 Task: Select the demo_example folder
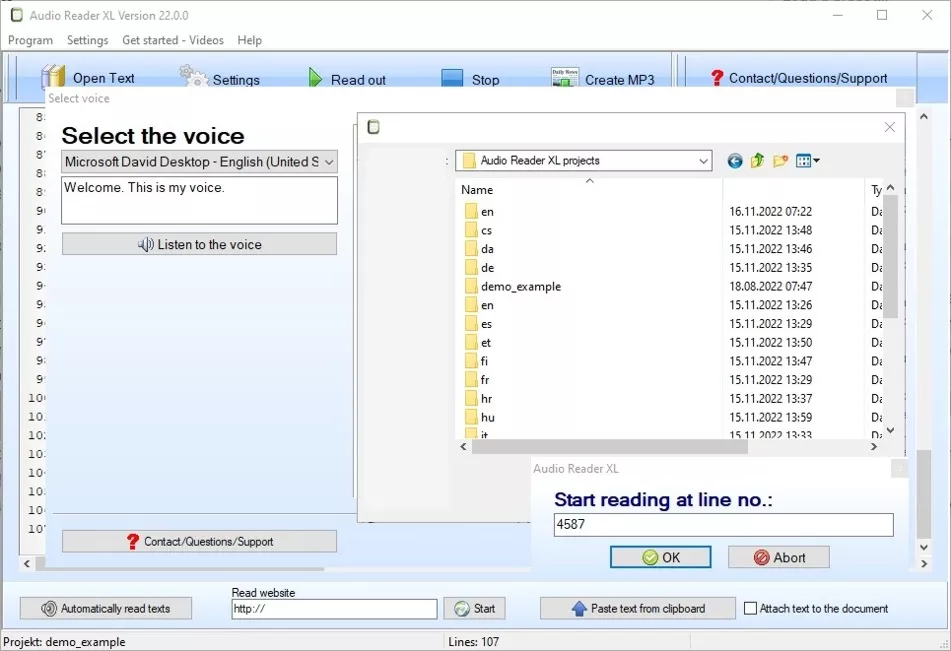click(x=520, y=286)
